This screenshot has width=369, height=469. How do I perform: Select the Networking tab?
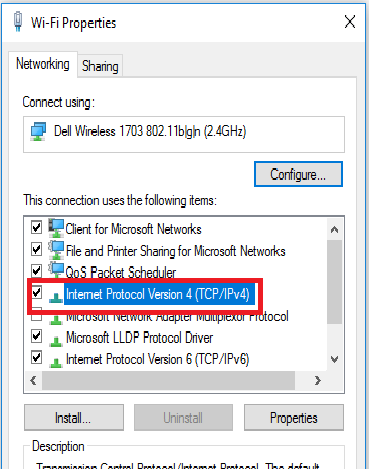[43, 64]
